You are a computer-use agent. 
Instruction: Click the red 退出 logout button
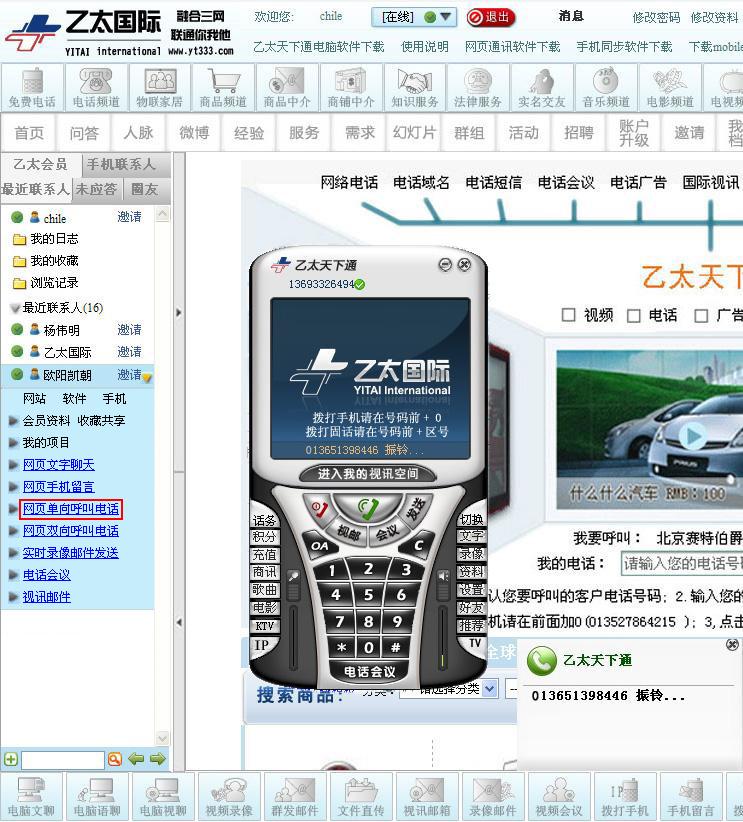pyautogui.click(x=491, y=17)
